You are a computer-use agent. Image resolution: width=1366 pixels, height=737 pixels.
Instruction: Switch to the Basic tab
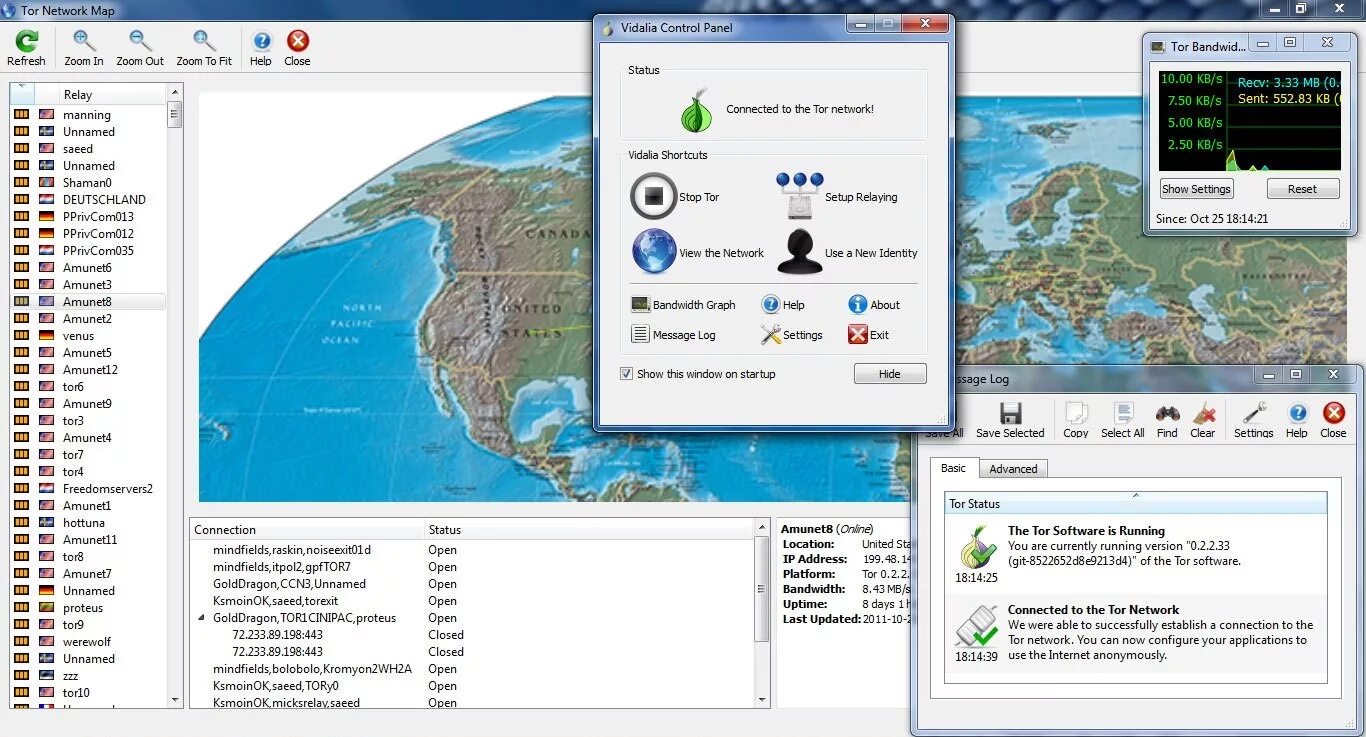[x=954, y=468]
